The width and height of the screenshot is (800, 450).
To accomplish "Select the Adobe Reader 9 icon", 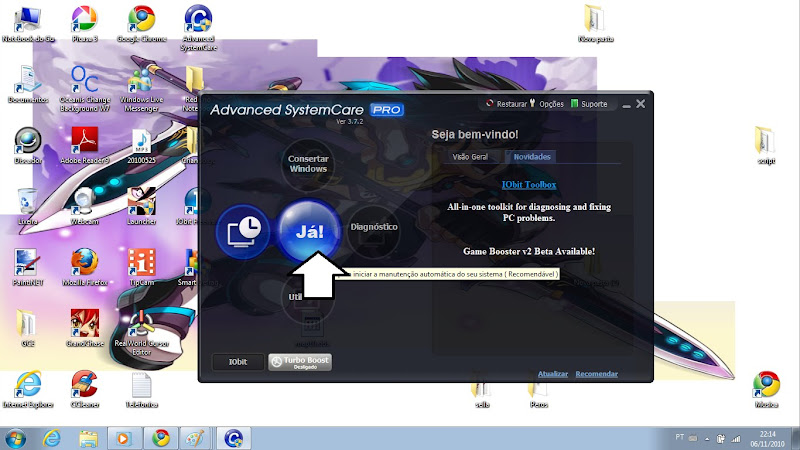I will pyautogui.click(x=85, y=145).
